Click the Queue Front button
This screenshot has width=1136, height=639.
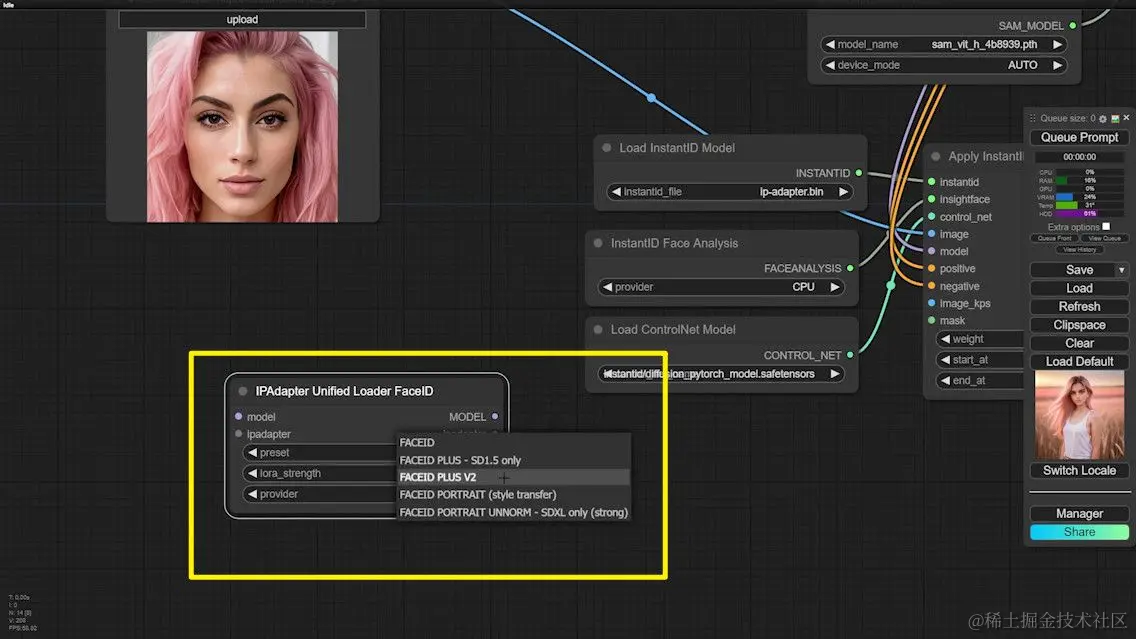(1054, 238)
